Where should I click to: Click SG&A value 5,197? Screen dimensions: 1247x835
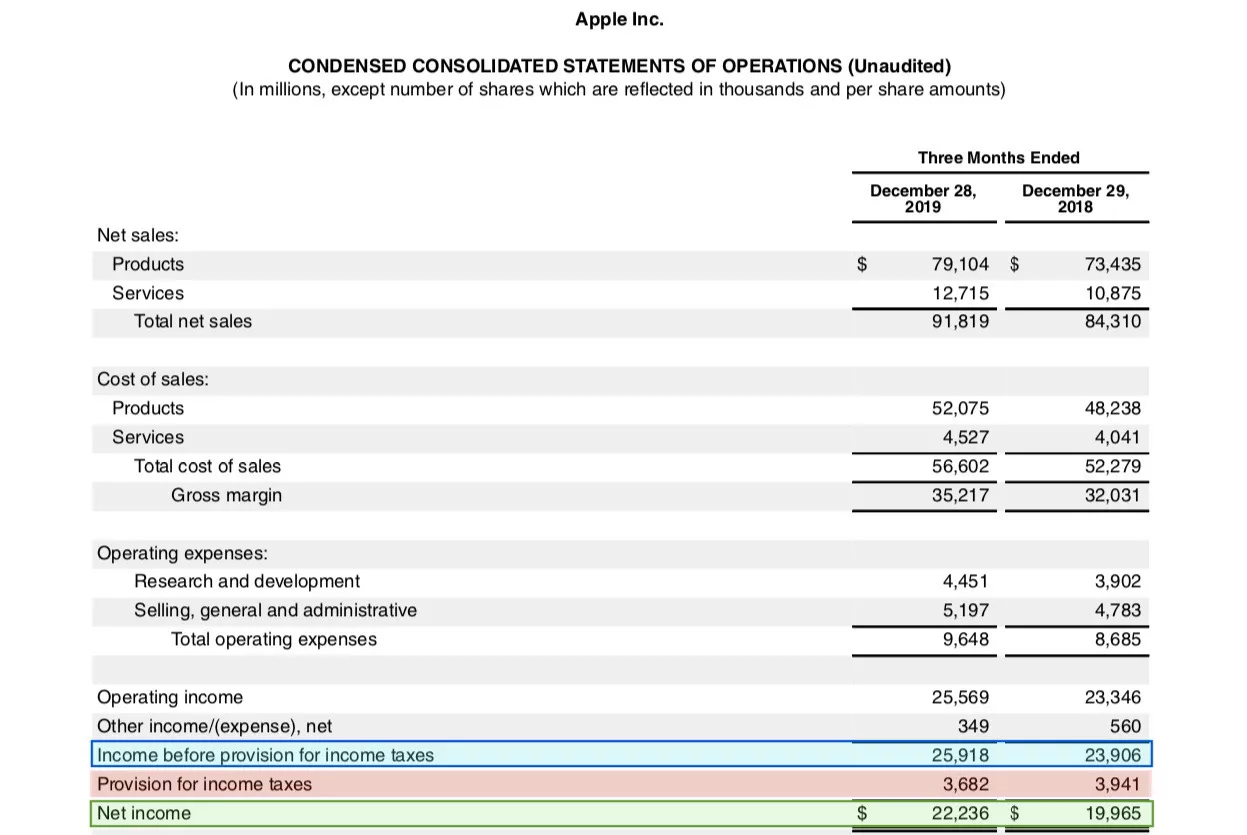(966, 610)
